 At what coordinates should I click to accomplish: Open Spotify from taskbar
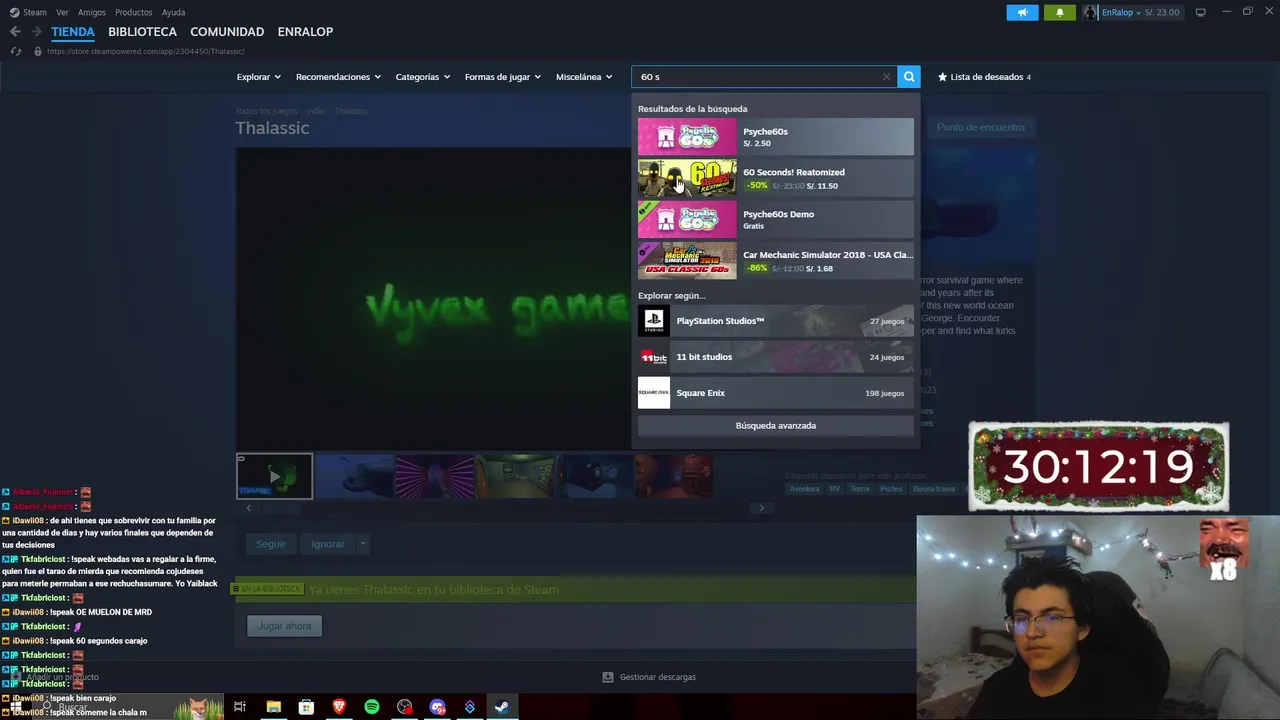coord(372,707)
